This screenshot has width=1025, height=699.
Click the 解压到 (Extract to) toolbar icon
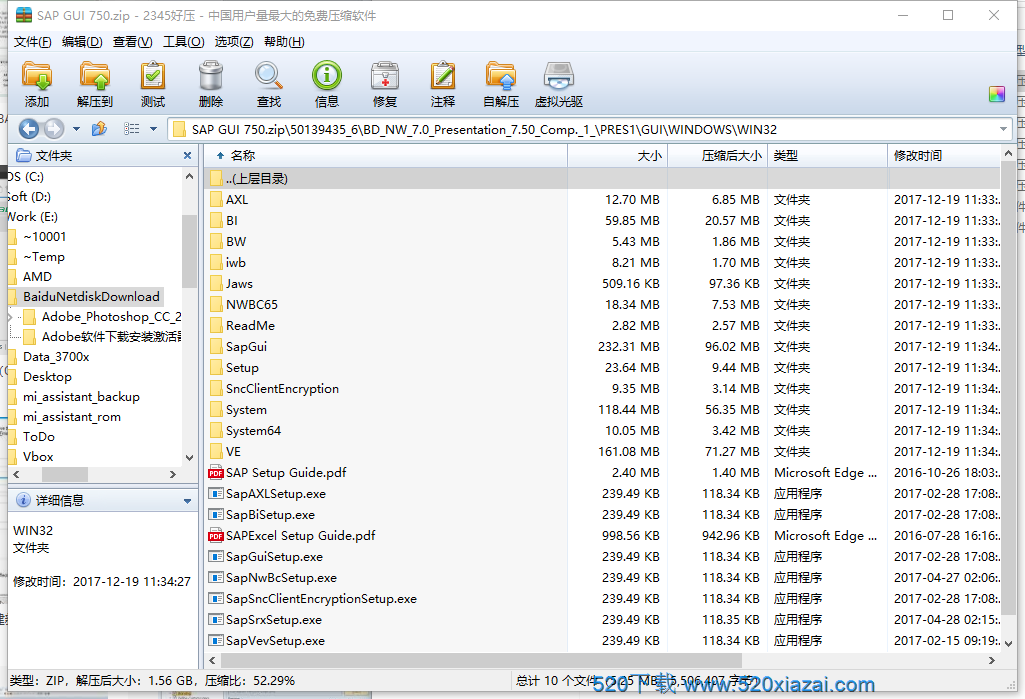[x=95, y=76]
